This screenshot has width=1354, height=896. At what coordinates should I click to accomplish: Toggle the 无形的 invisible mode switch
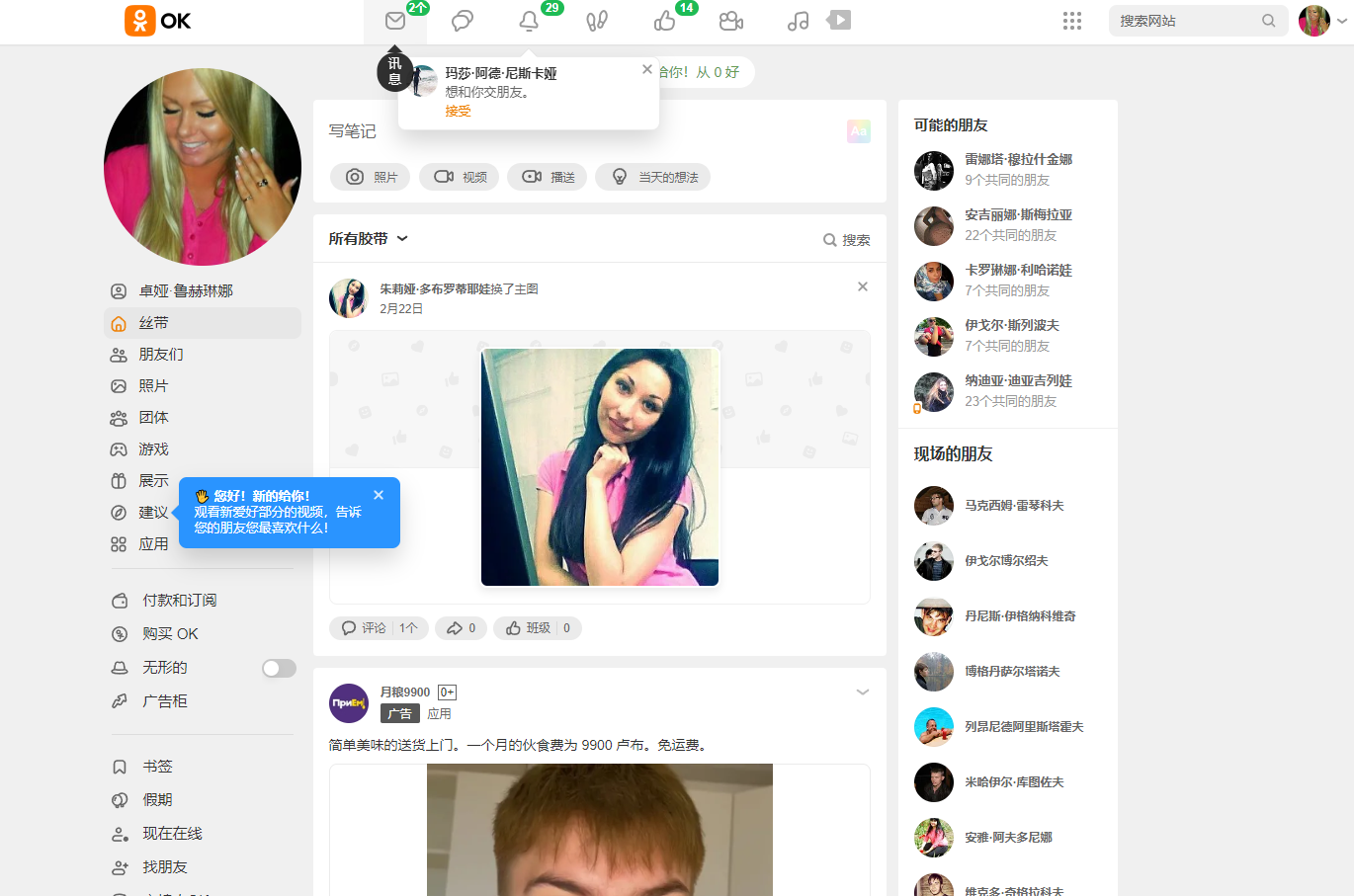tap(279, 669)
